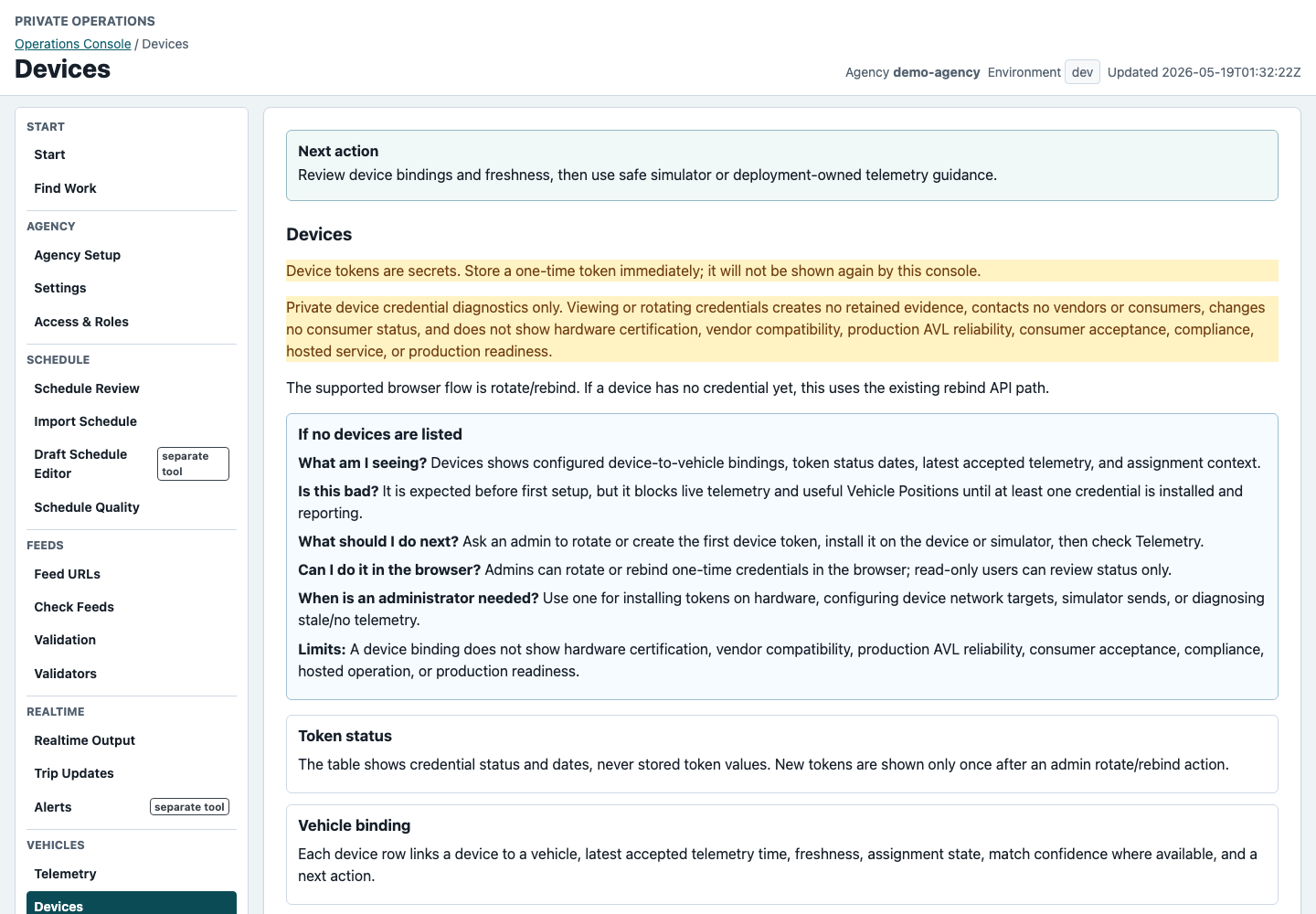Click the 'If no devices are listed' heading
1316x914 pixels.
380,434
